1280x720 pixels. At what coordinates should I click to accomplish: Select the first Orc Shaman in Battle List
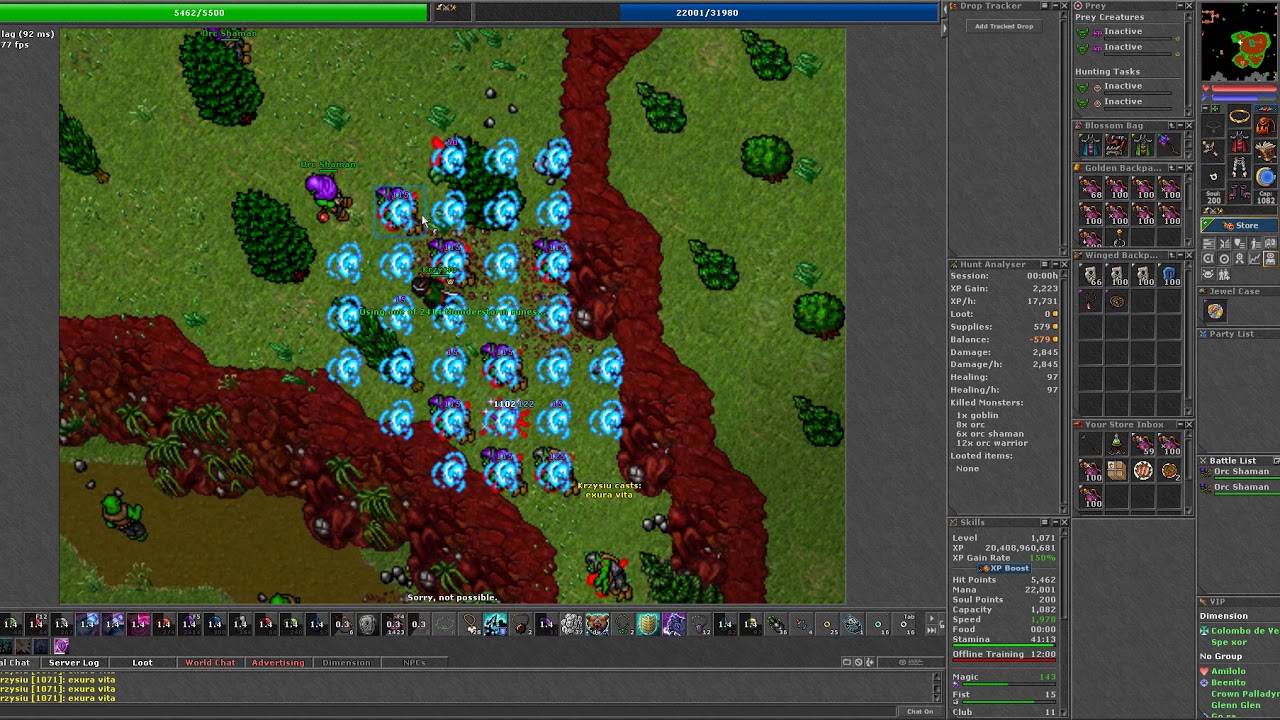tap(1239, 472)
